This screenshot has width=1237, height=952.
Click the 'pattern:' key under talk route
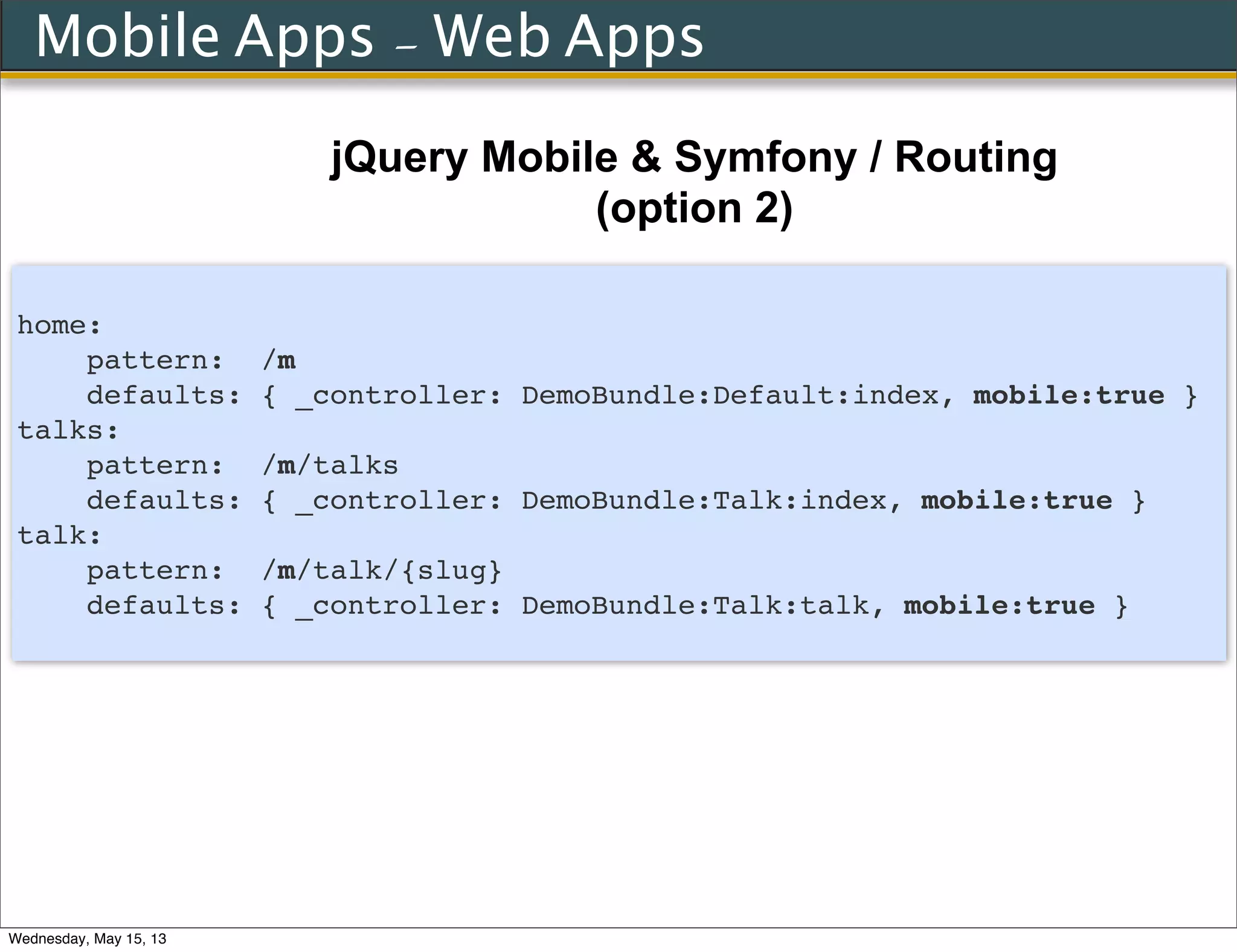(155, 571)
